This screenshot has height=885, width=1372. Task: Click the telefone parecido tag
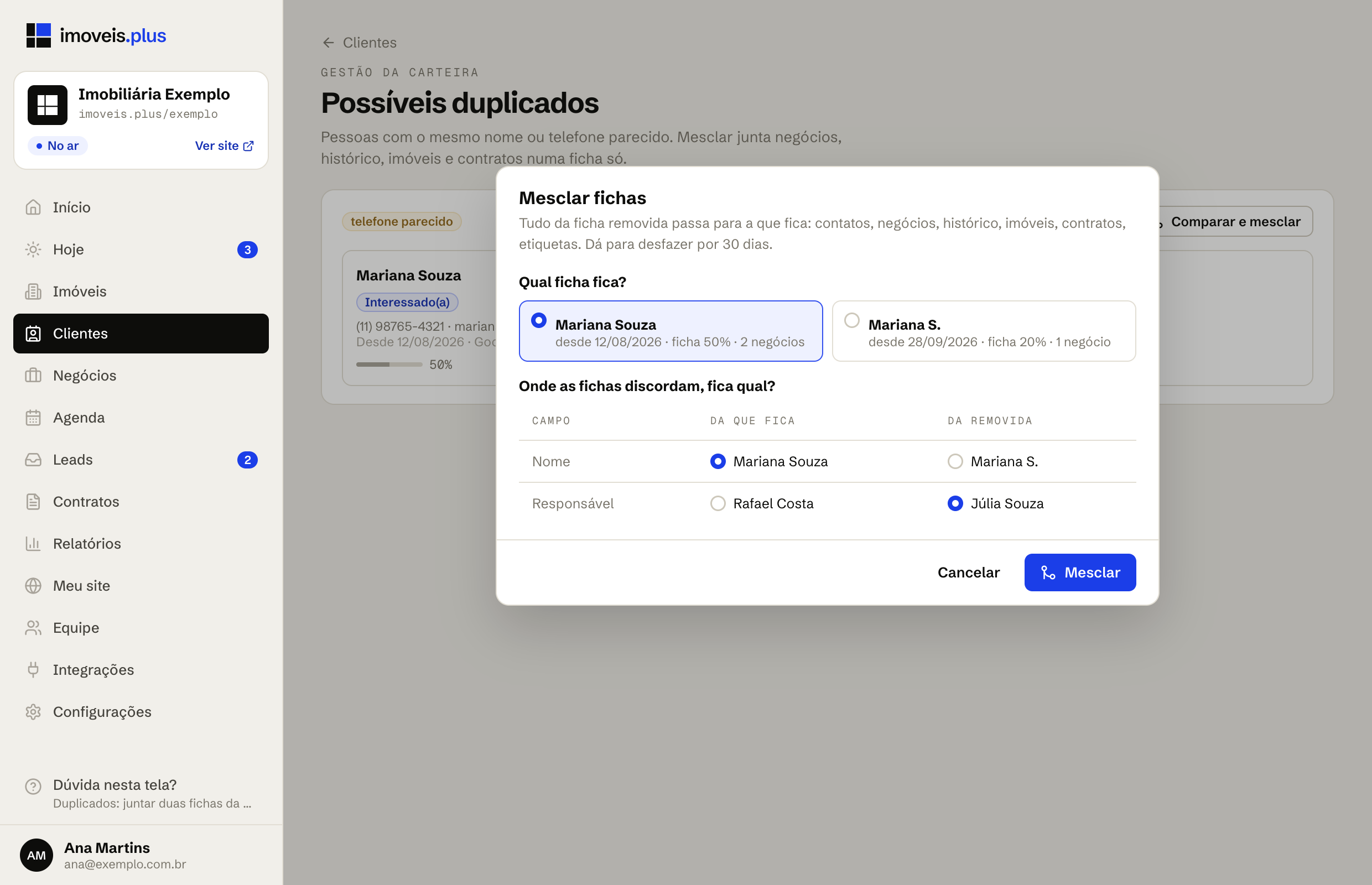point(402,222)
